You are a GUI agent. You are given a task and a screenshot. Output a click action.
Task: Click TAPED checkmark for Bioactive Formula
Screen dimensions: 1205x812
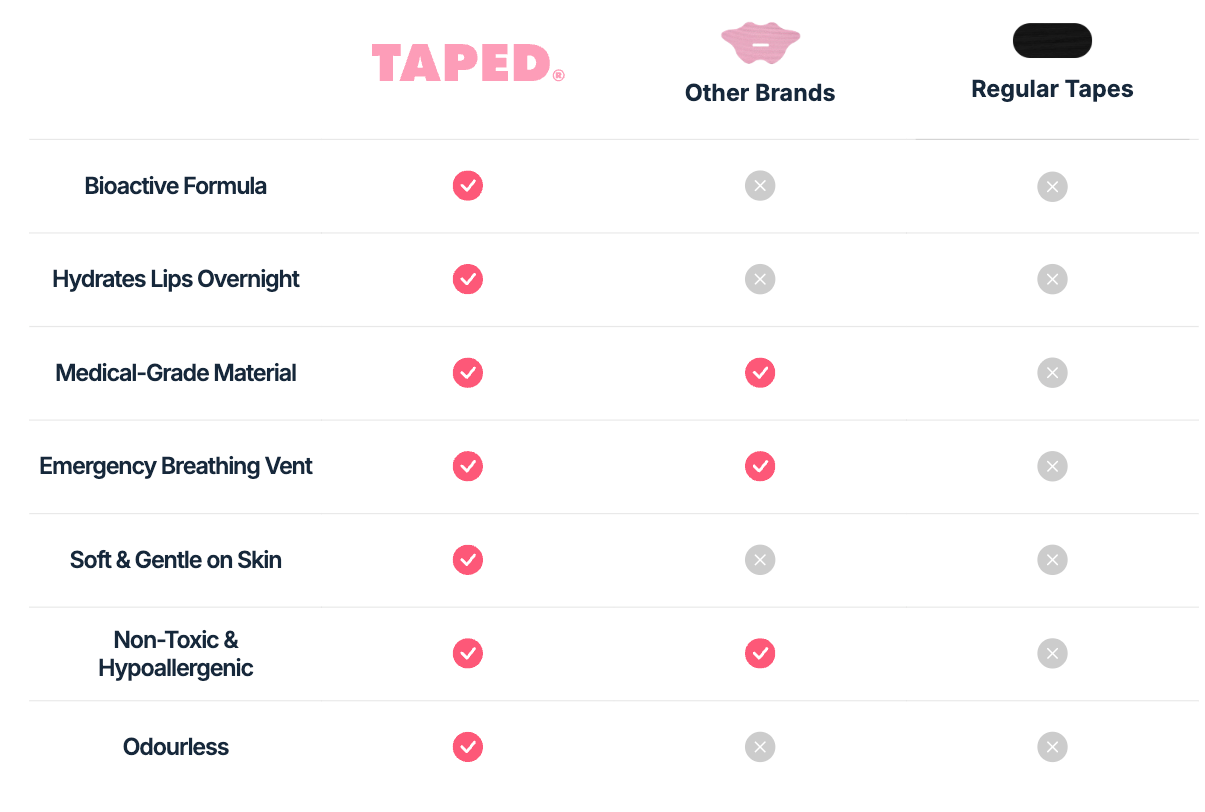pos(468,186)
